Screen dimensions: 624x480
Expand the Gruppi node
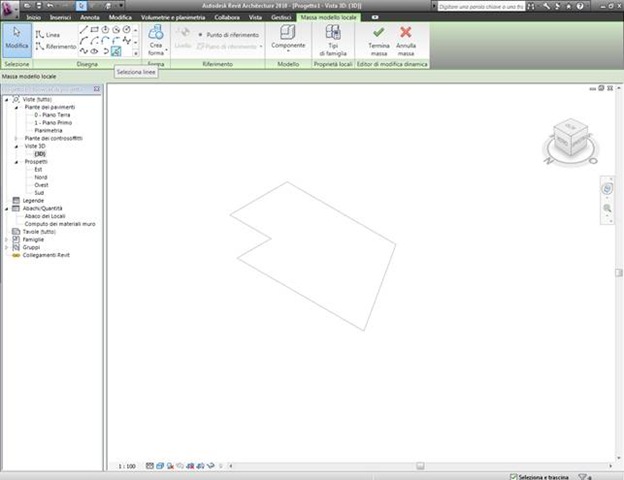coord(7,248)
